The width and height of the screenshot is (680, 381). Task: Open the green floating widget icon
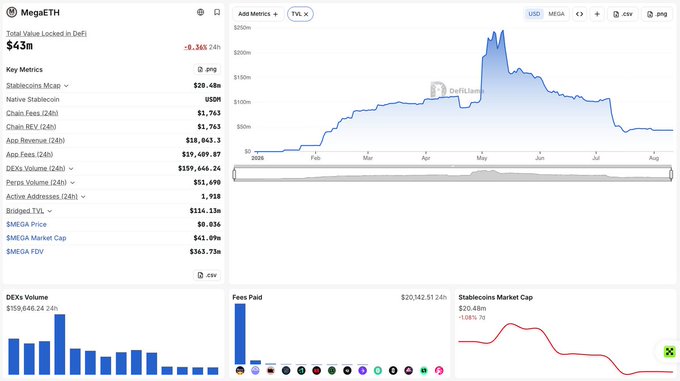click(x=670, y=352)
